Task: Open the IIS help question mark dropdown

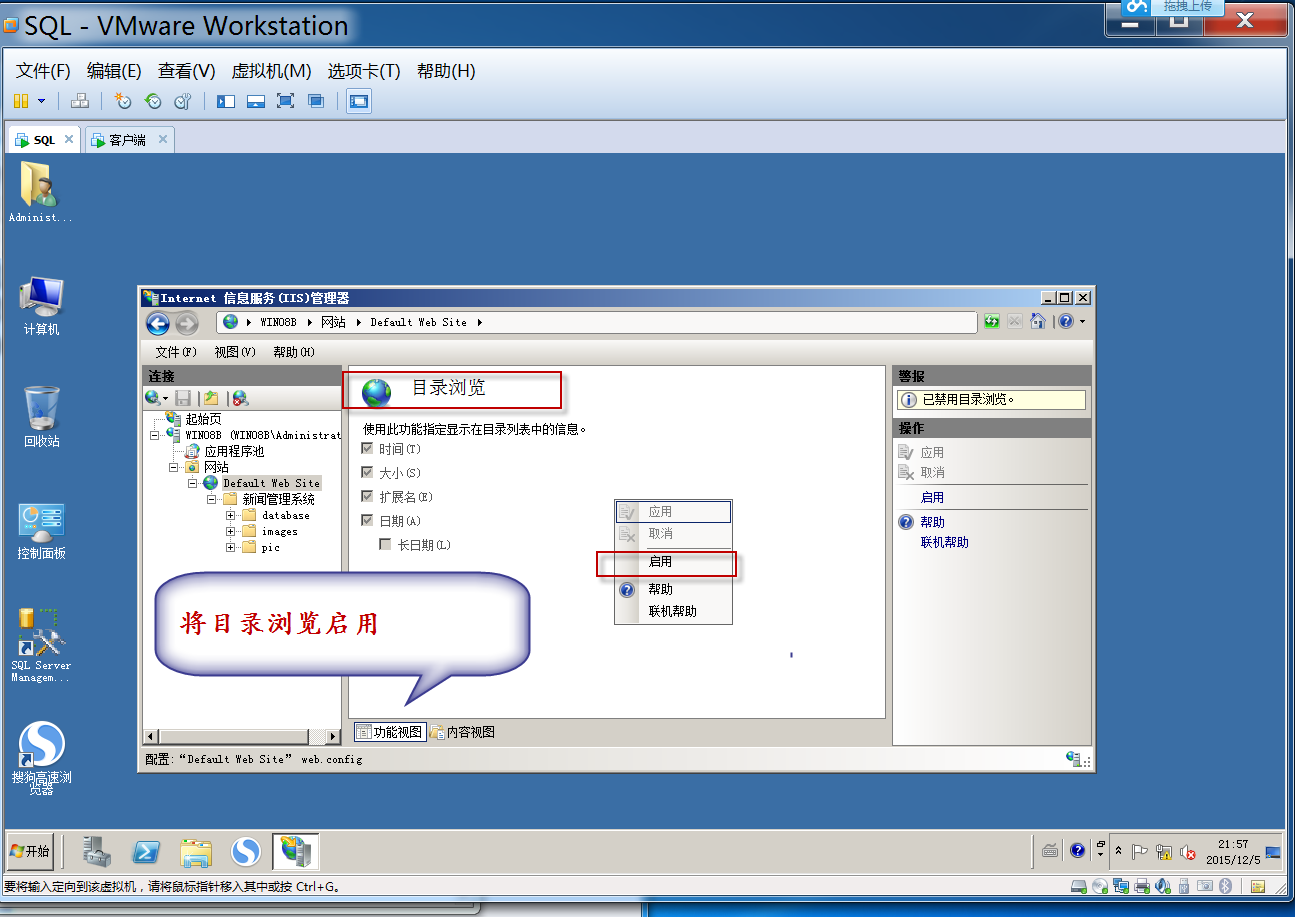Action: (1071, 322)
